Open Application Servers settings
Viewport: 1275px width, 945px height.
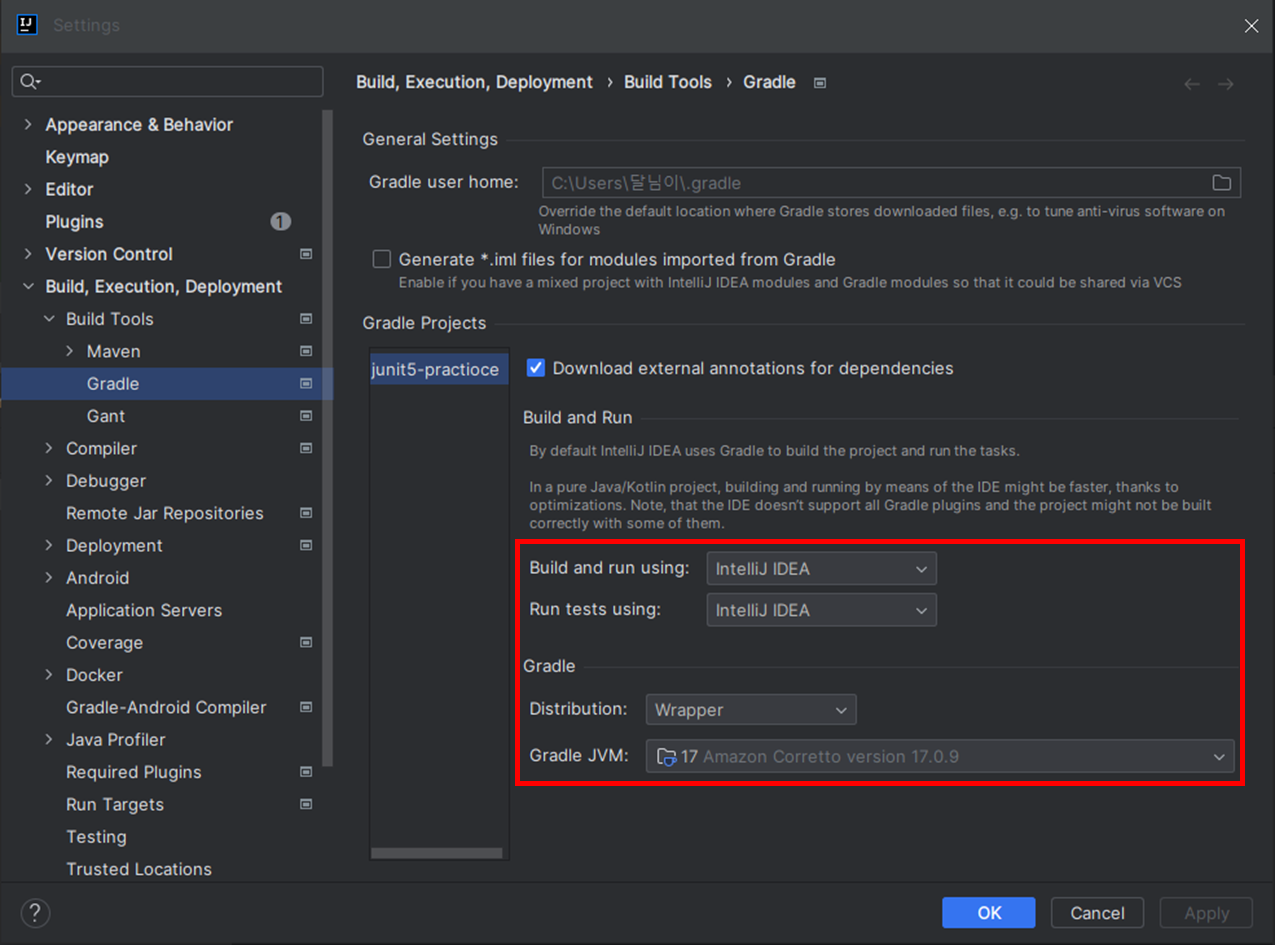click(144, 610)
